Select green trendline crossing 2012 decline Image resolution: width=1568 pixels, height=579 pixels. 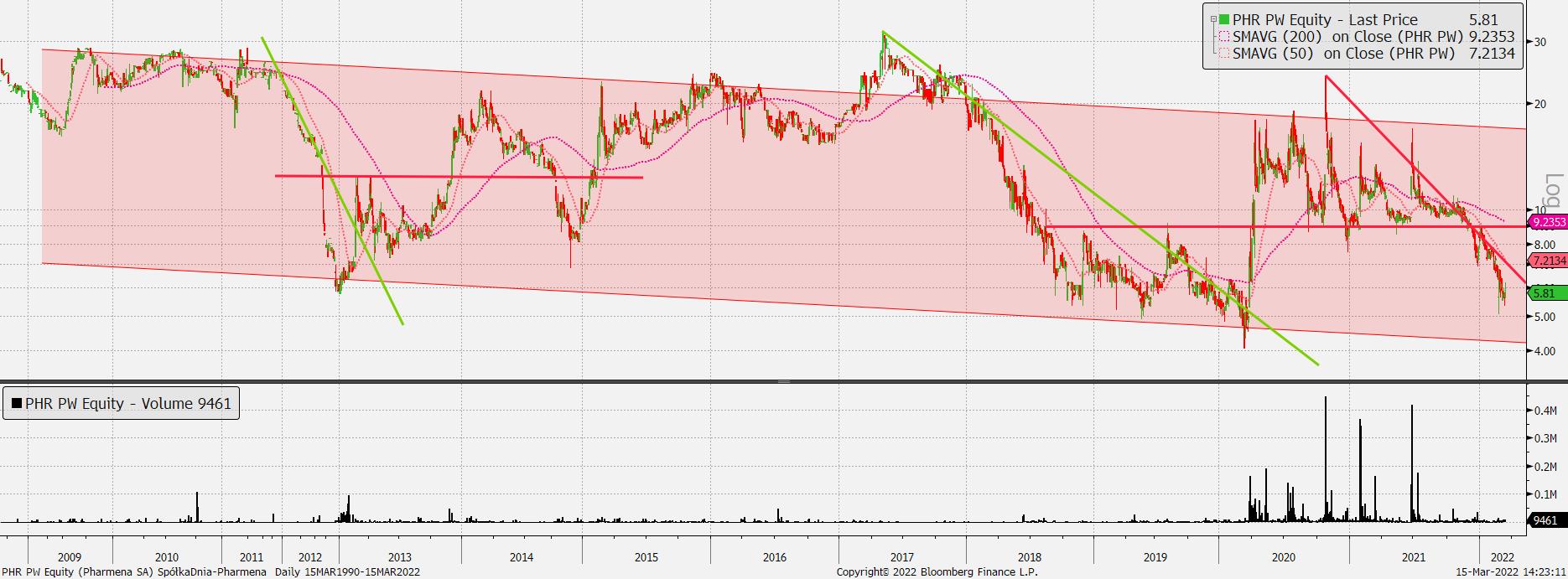coord(333,180)
